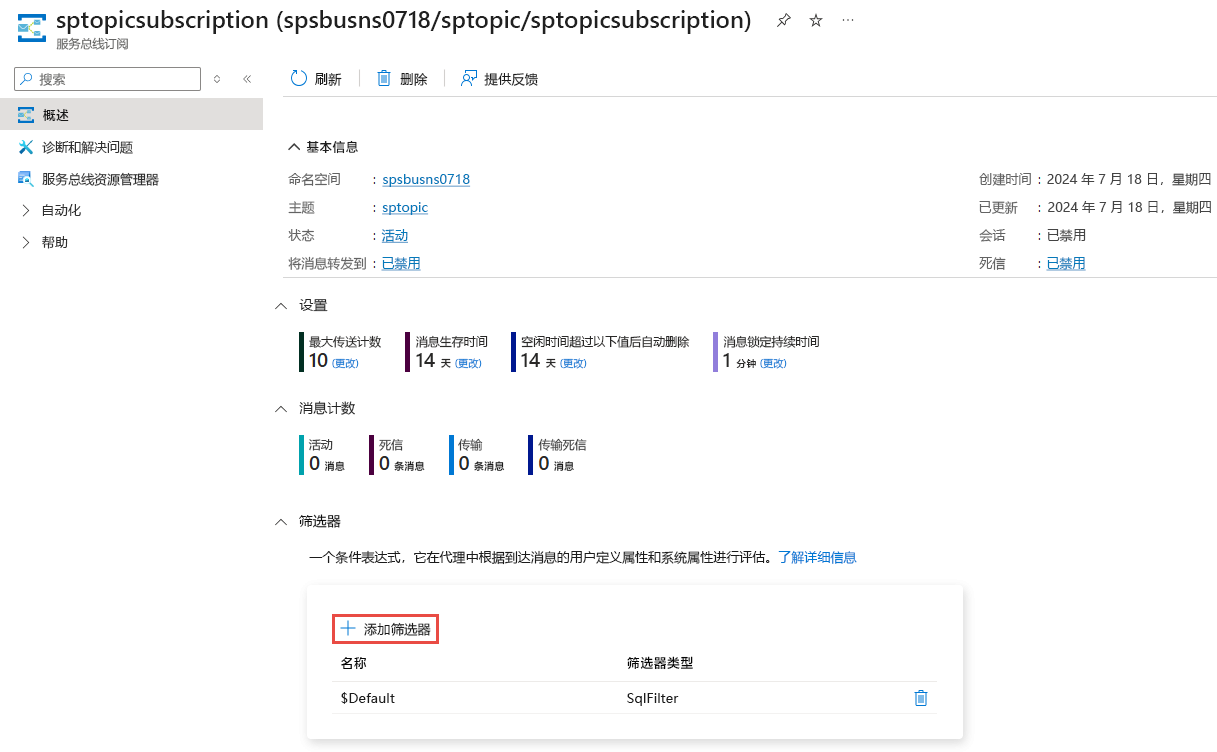Click the 诊断和解决问题 wrench icon
This screenshot has width=1217, height=752.
pos(26,147)
